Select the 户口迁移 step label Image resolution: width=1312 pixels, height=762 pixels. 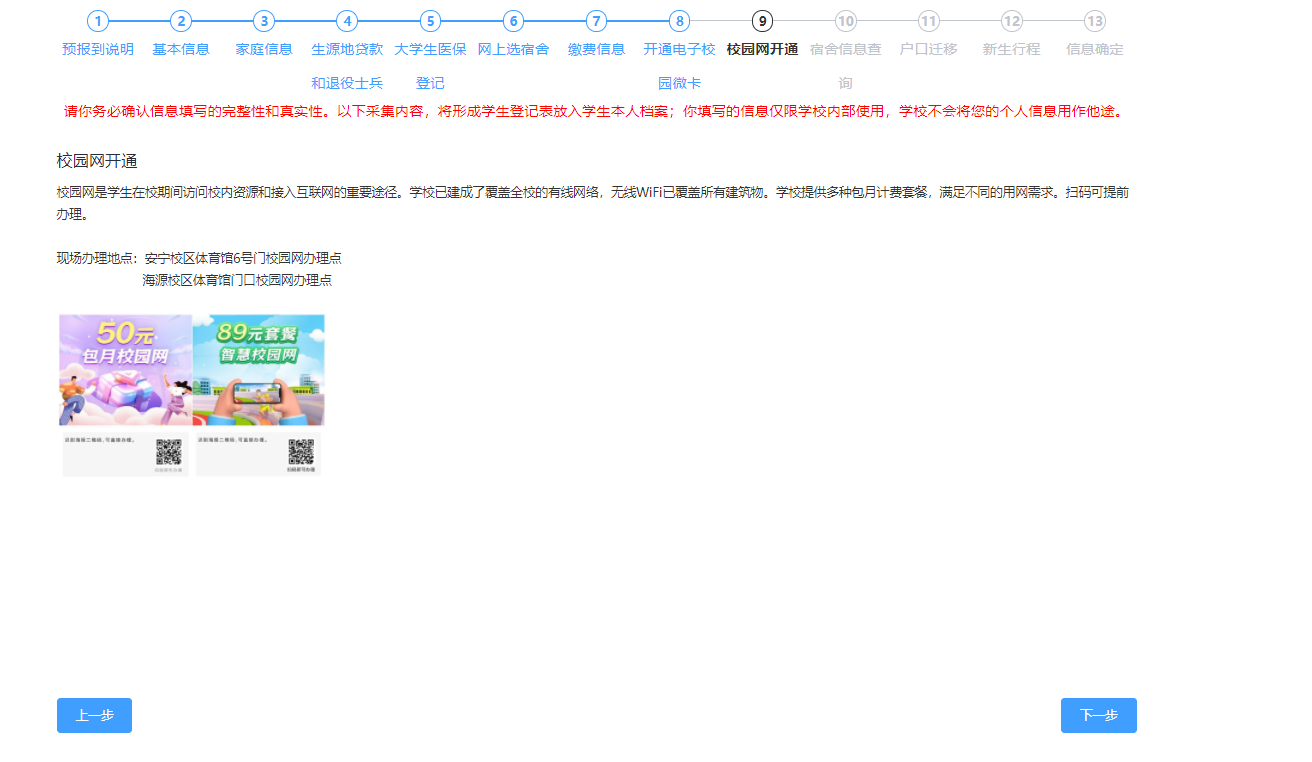pos(927,47)
